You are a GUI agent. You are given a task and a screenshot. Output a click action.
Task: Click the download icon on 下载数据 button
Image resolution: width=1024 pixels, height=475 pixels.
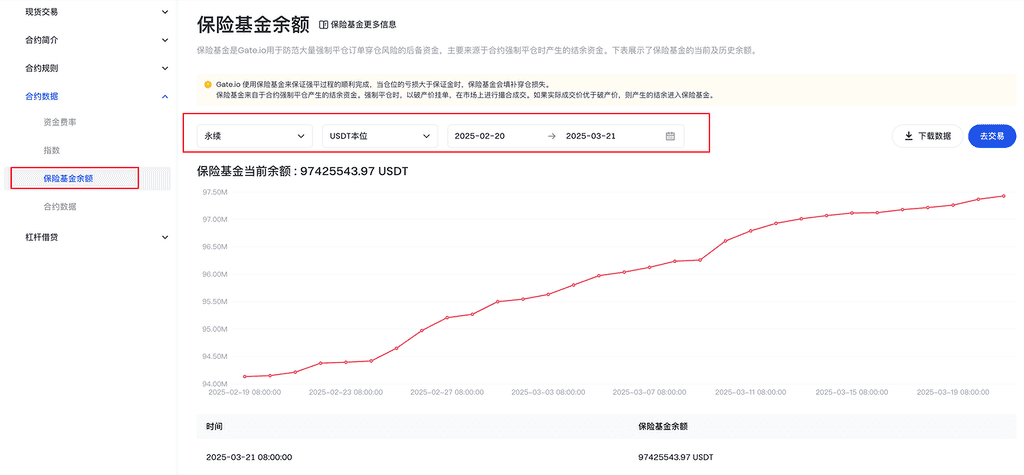coord(908,136)
